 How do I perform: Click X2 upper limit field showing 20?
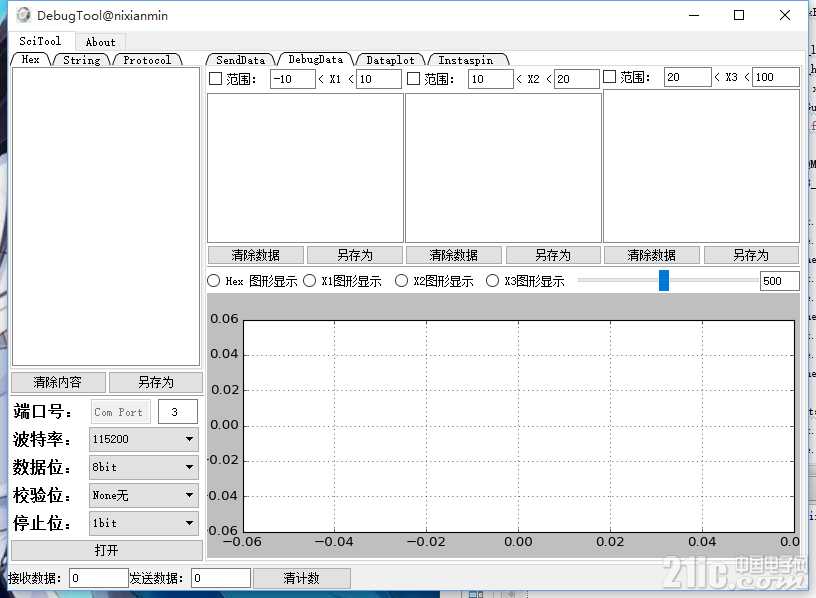(577, 79)
